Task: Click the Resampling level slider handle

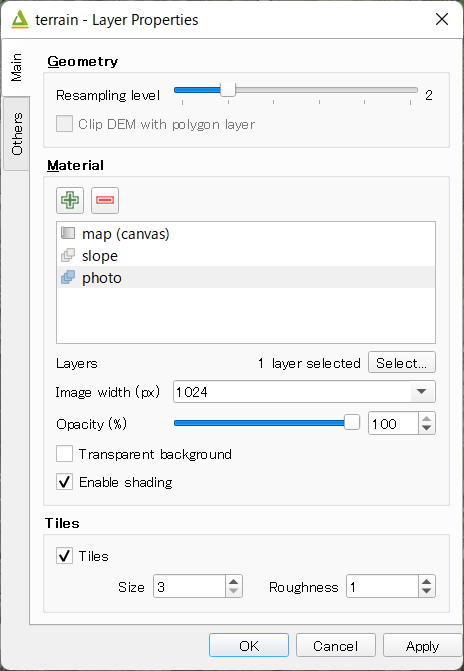Action: [x=228, y=90]
